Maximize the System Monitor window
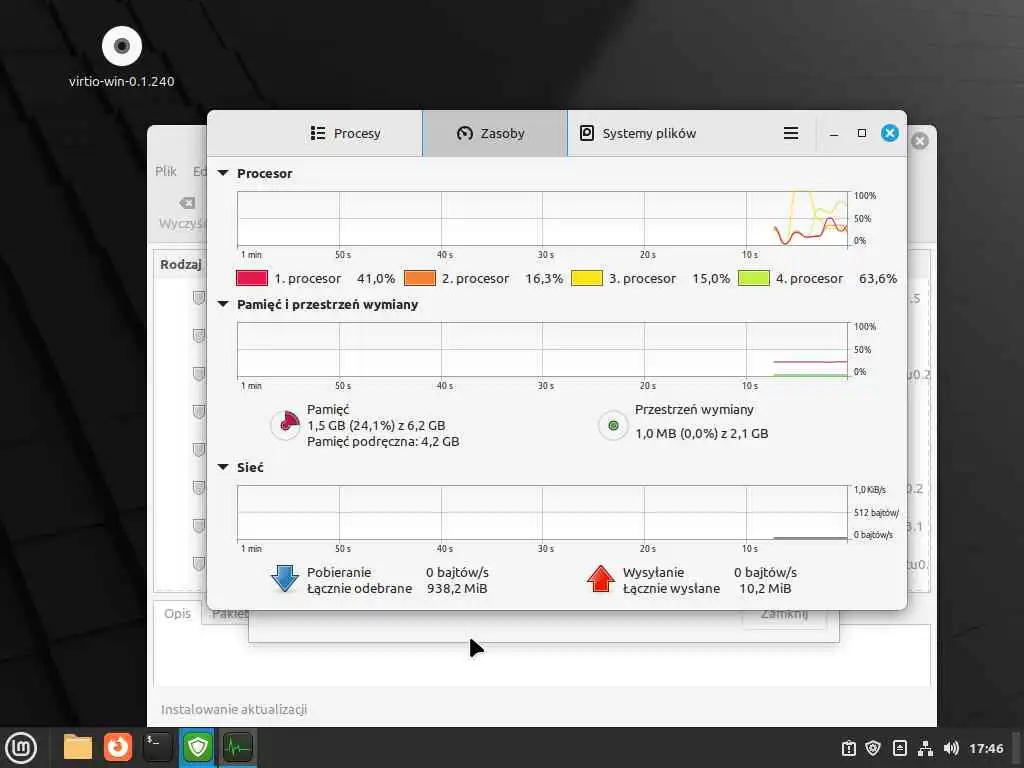This screenshot has height=768, width=1024. pos(861,133)
